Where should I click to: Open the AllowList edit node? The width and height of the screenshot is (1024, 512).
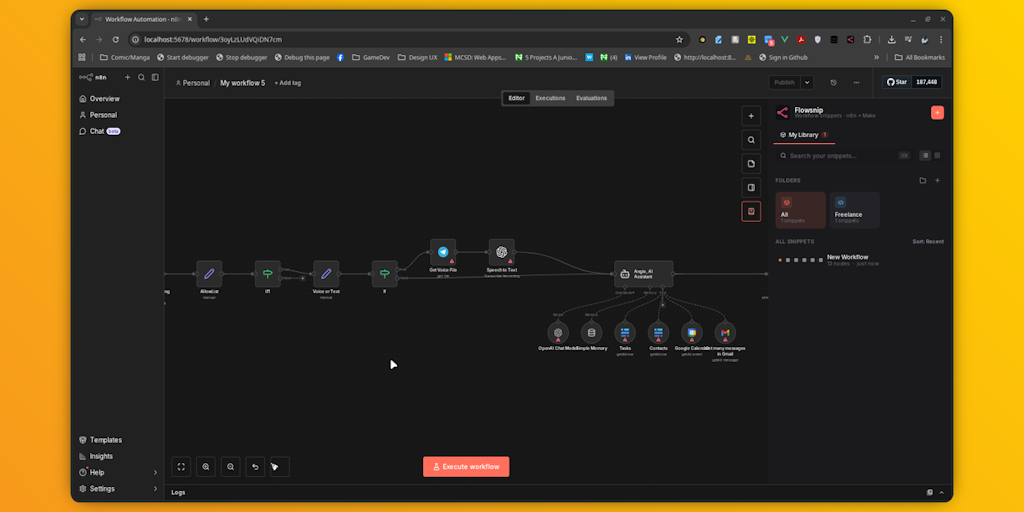tap(209, 274)
